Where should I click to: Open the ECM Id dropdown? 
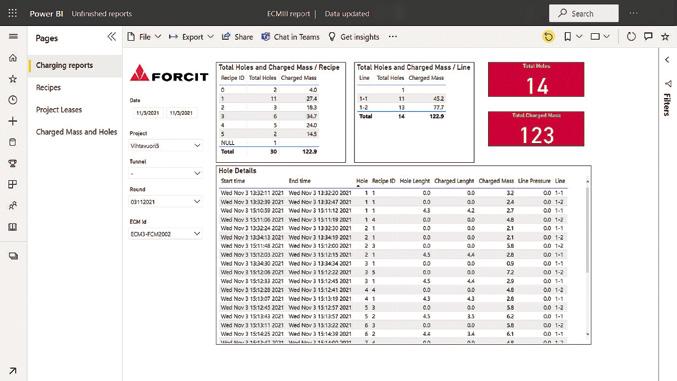point(165,234)
